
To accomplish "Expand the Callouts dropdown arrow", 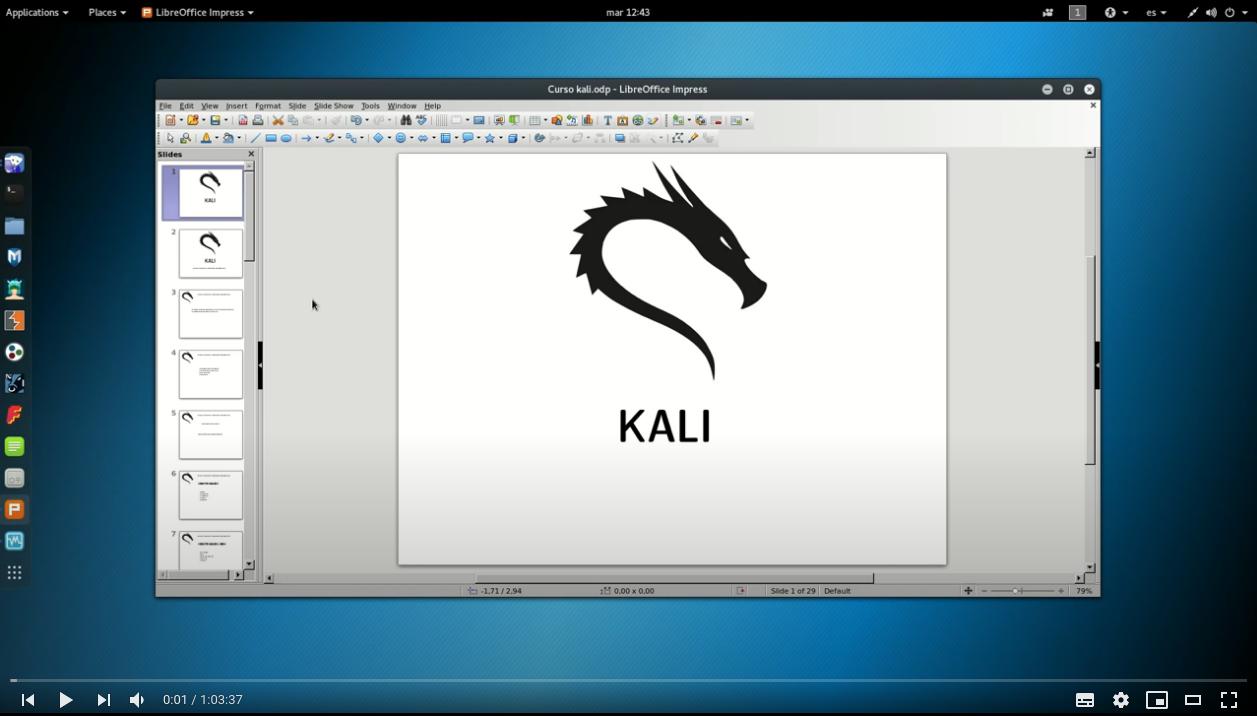I will pyautogui.click(x=479, y=138).
